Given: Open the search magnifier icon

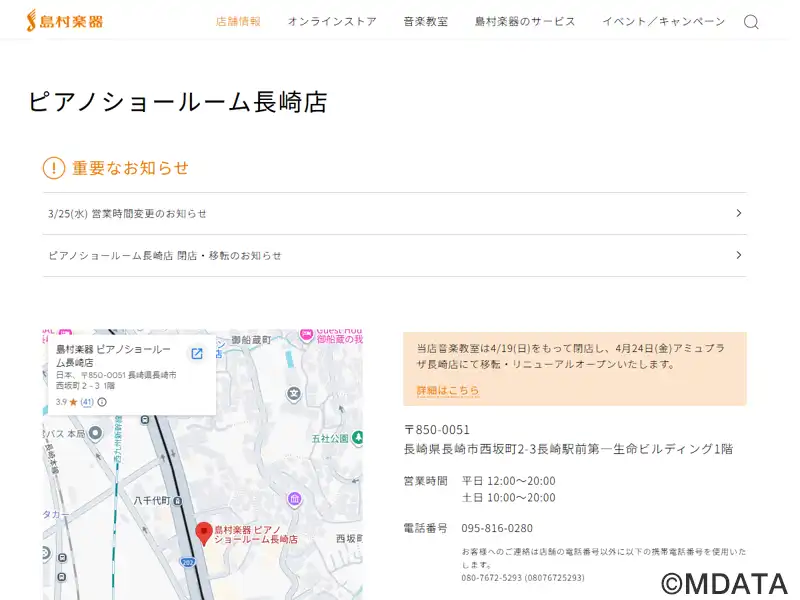Looking at the screenshot, I should pyautogui.click(x=751, y=22).
